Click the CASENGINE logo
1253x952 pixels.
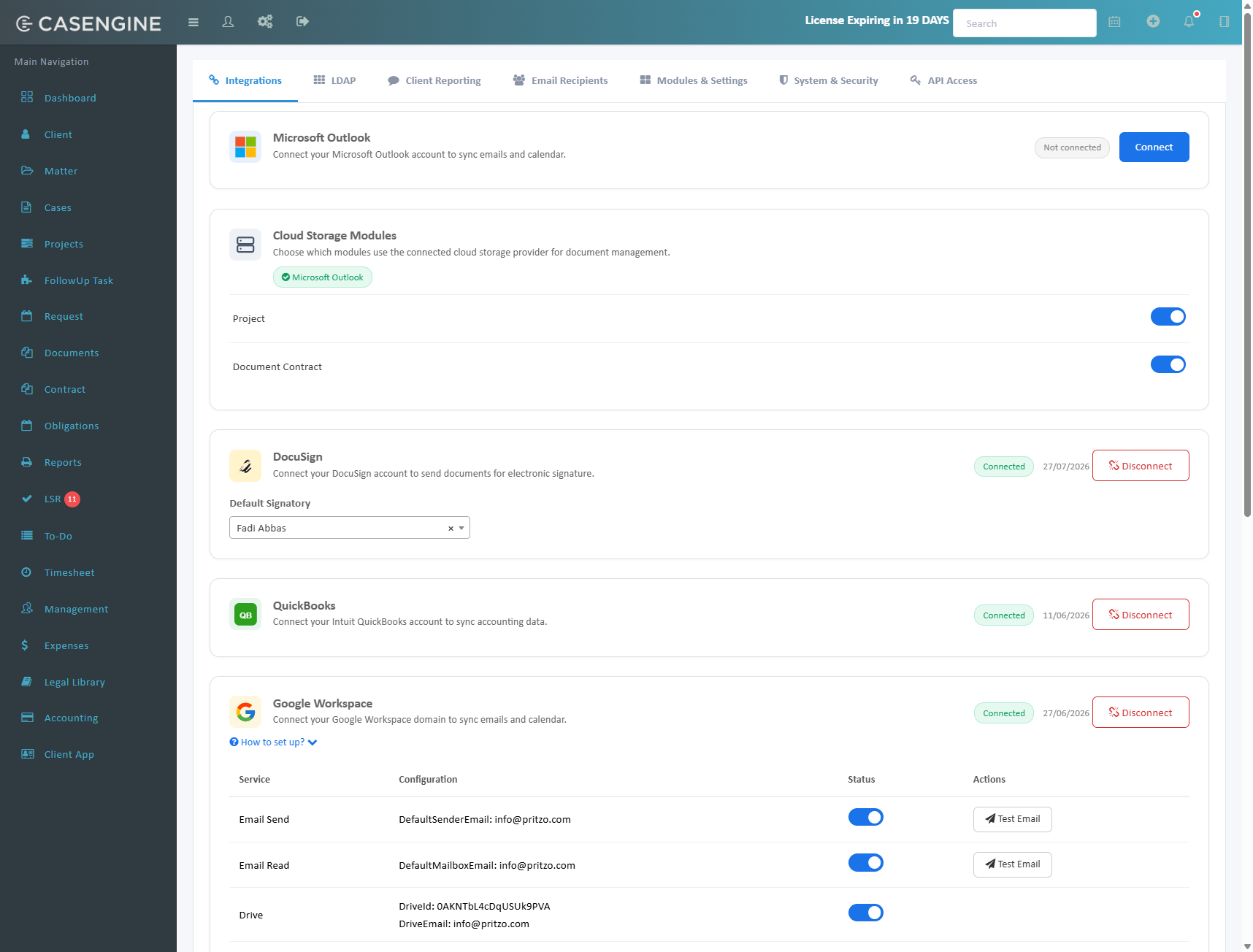[88, 23]
